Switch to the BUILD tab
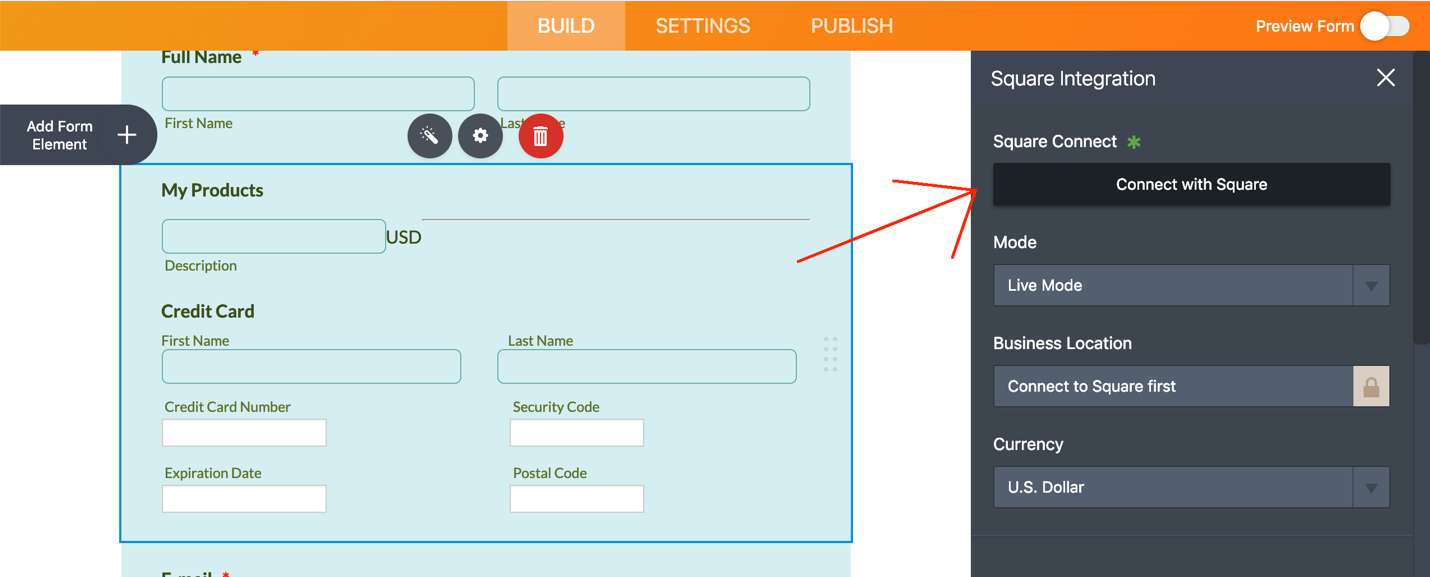This screenshot has width=1430, height=577. [566, 26]
